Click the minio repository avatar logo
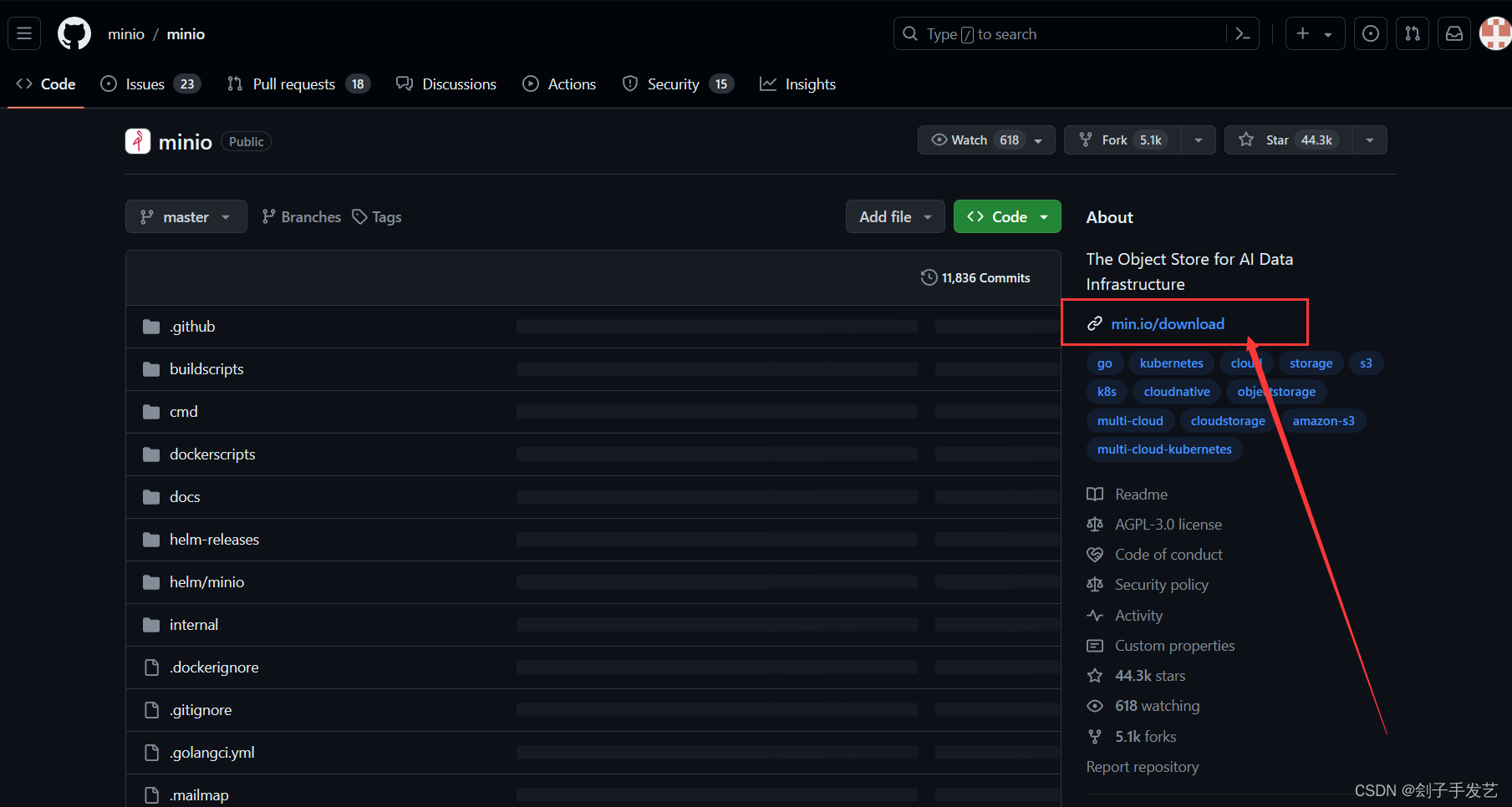Screen dimensions: 1512x807 click(x=138, y=141)
